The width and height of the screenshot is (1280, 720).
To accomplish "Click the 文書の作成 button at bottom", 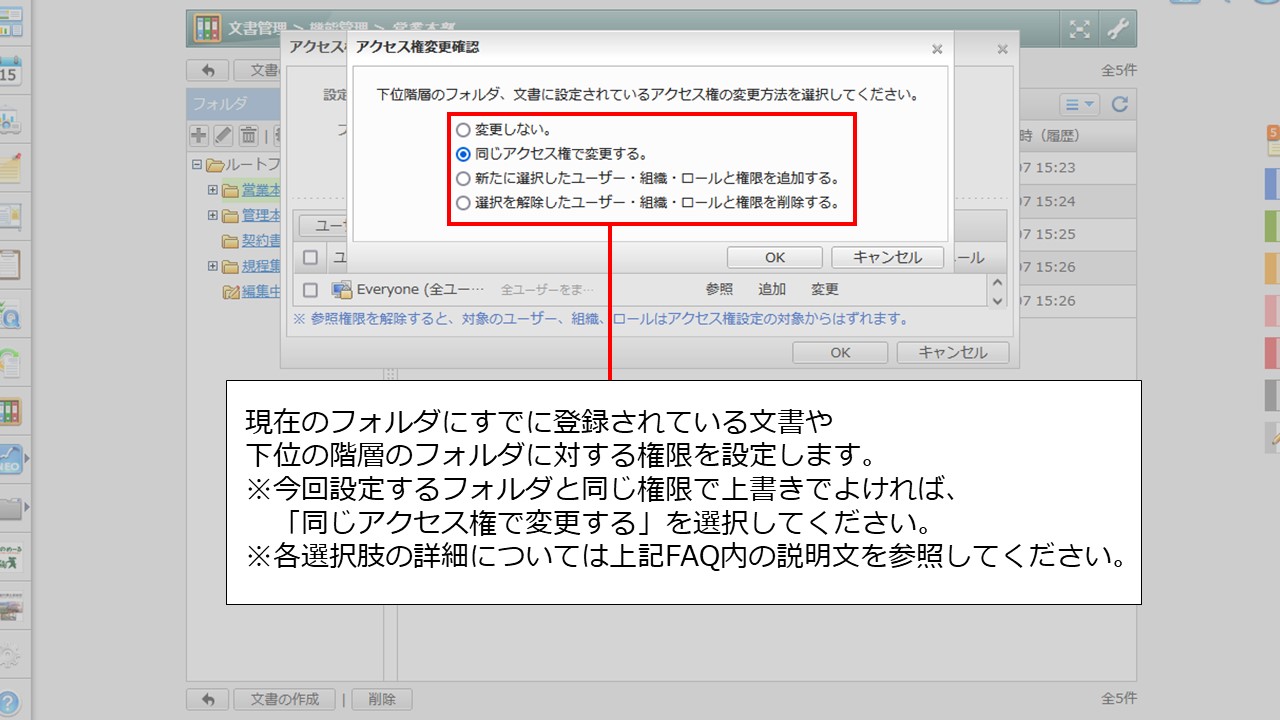I will 284,699.
